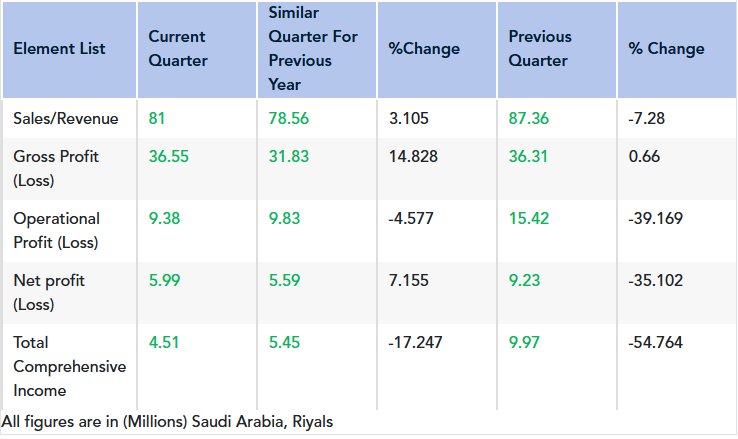This screenshot has width=738, height=439.
Task: Select the Gross Profit (Loss) row label
Action: coord(56,168)
